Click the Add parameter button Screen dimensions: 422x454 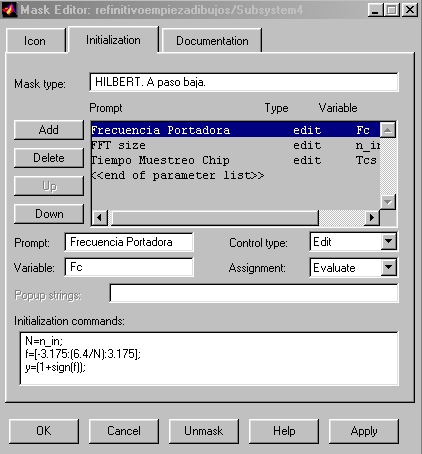tap(49, 130)
